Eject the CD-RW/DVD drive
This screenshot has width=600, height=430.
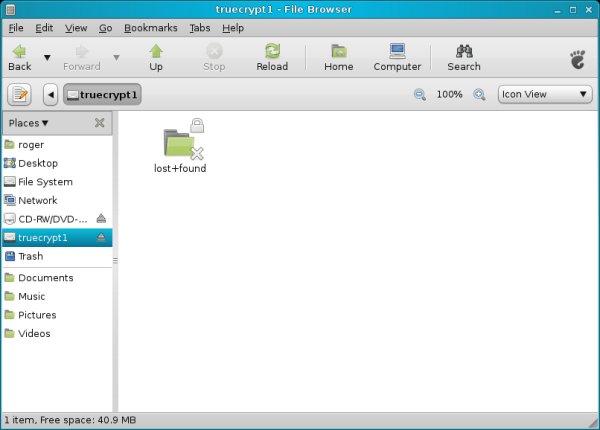[101, 218]
